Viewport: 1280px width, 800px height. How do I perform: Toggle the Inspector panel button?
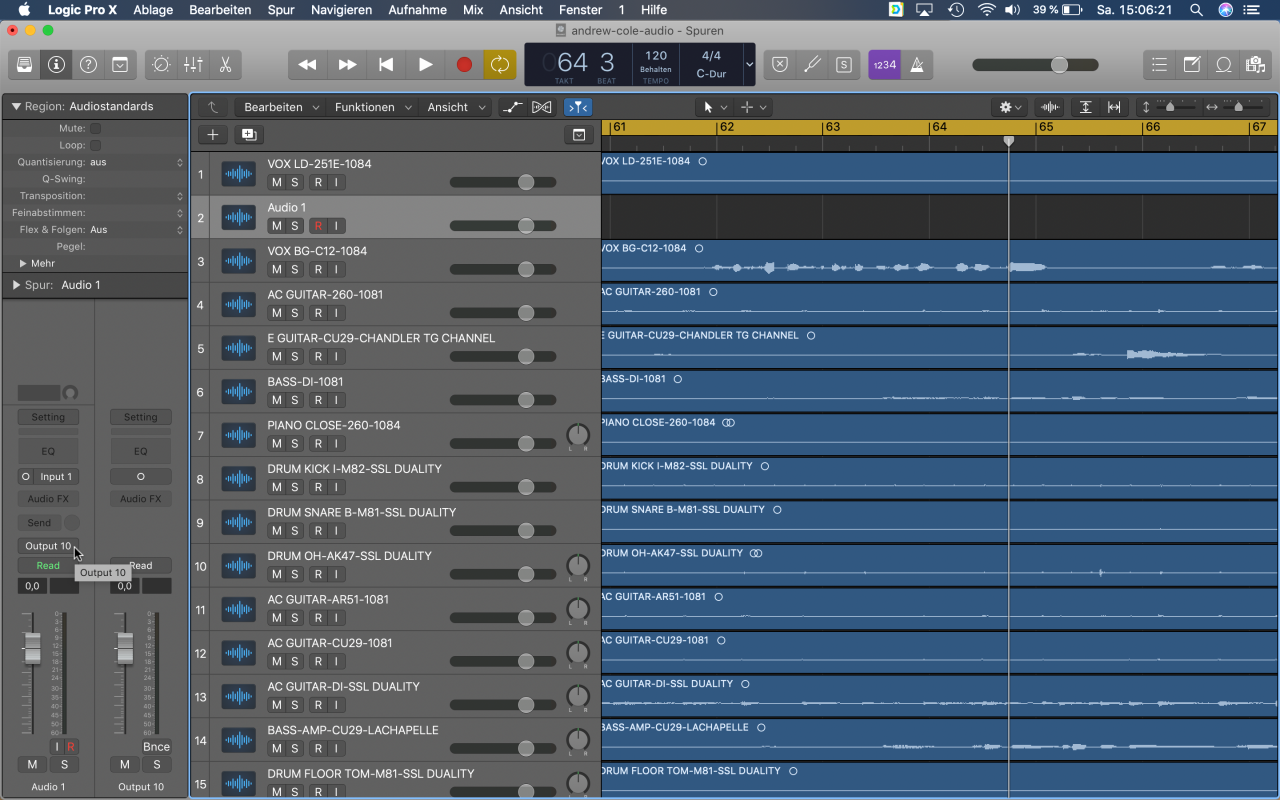point(56,64)
